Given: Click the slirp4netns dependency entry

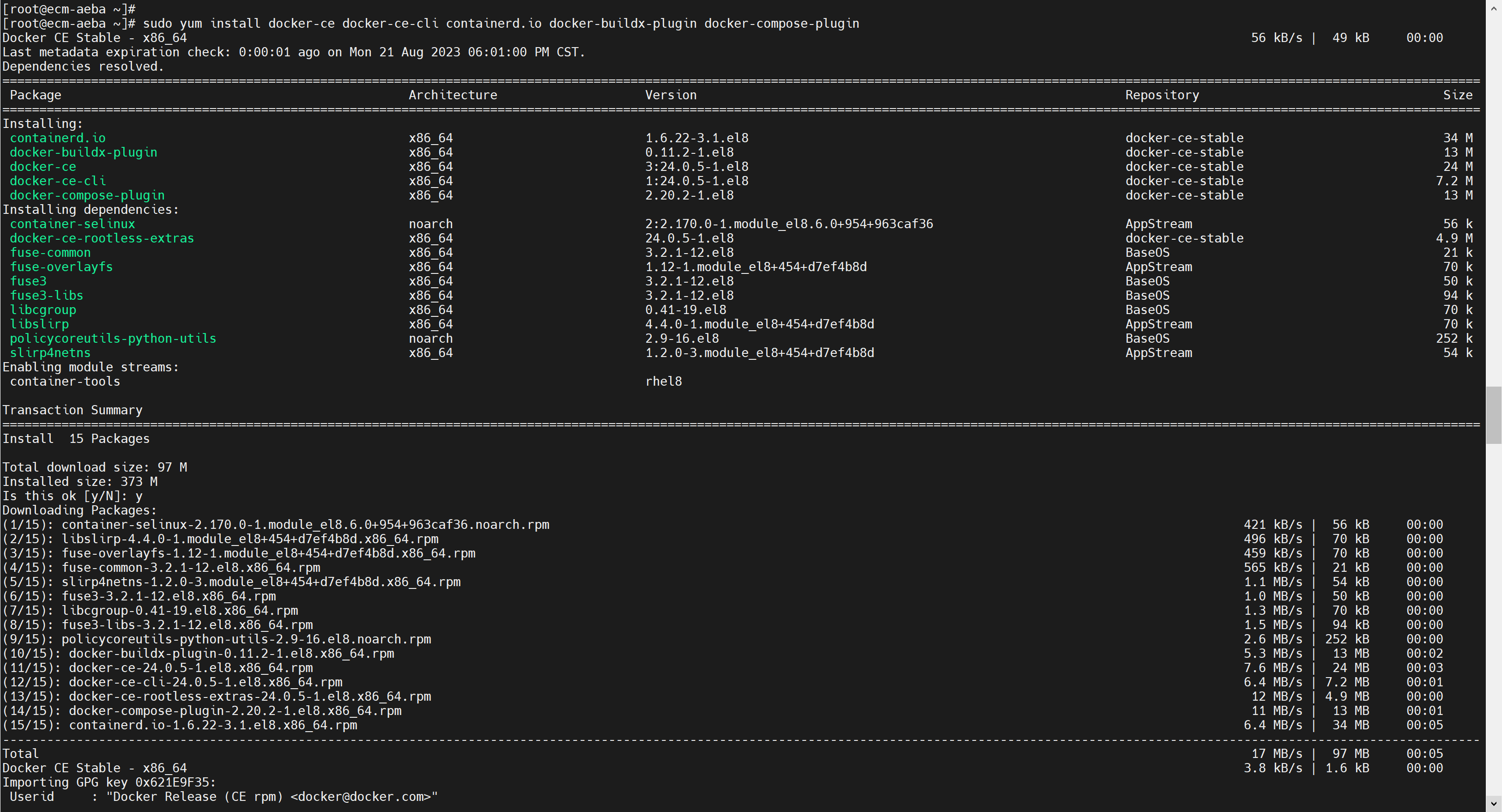Looking at the screenshot, I should [x=50, y=353].
